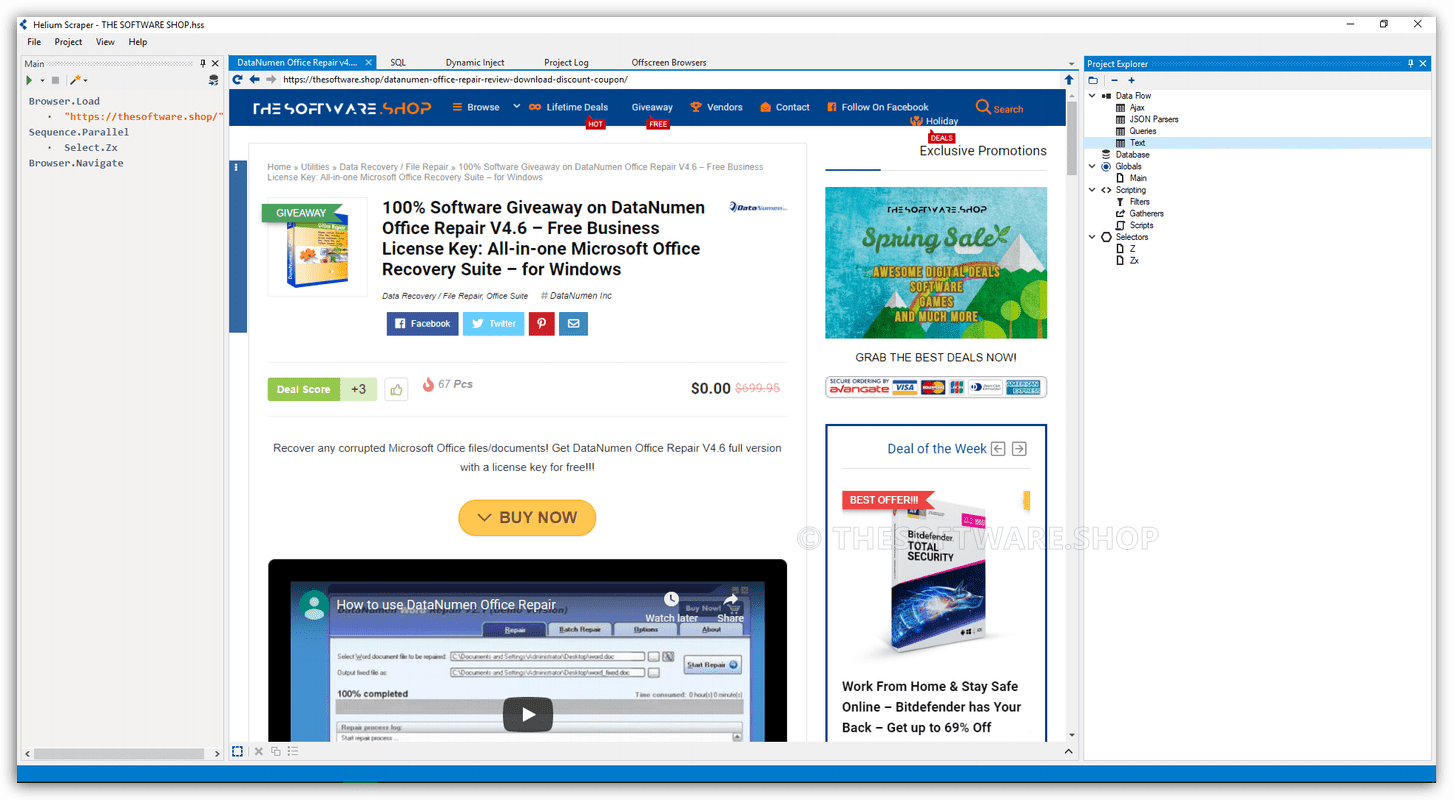The image size is (1454, 800).
Task: Click the browser URL address field
Action: (668, 79)
